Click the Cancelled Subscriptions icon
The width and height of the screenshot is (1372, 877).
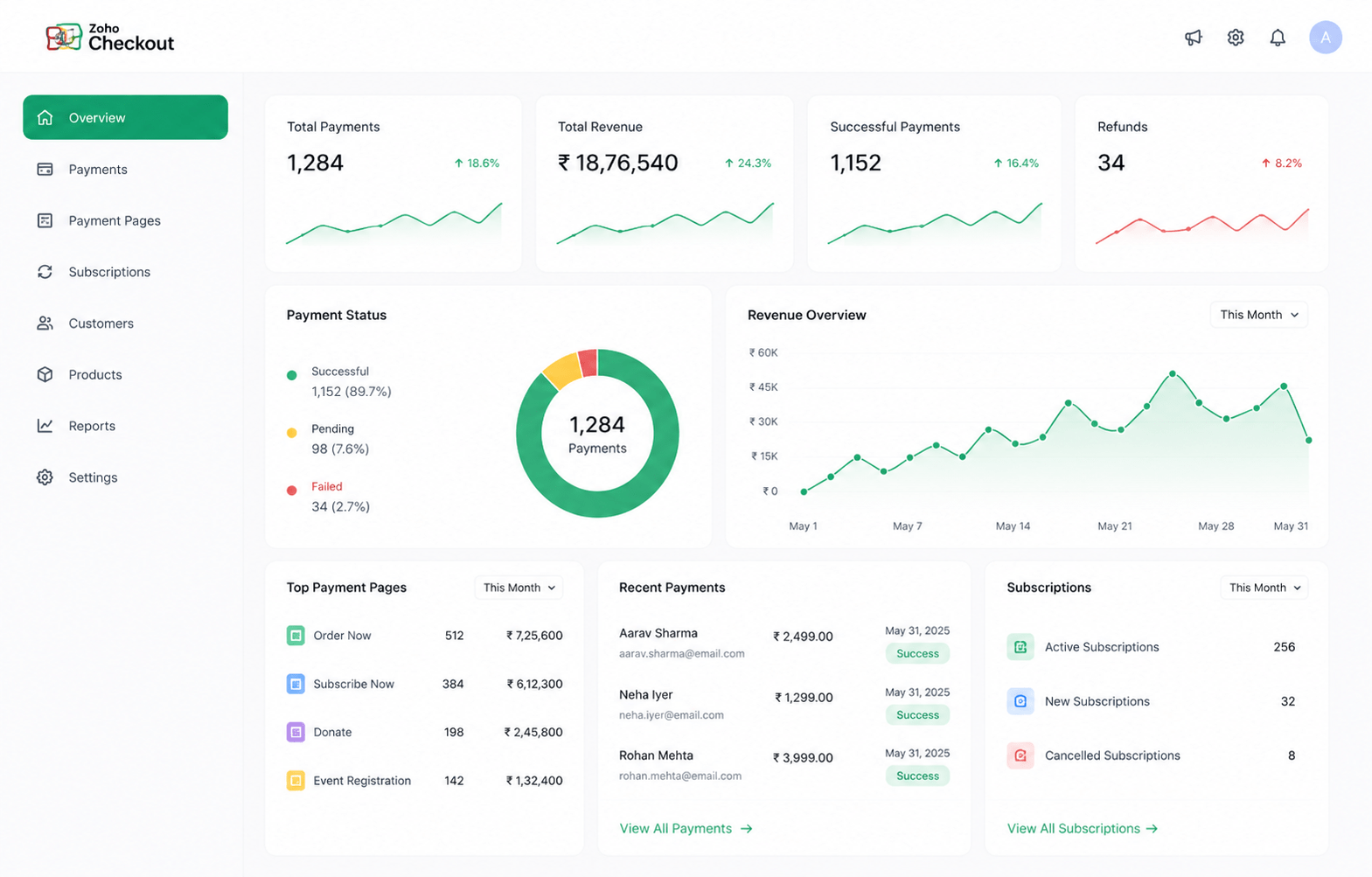[1020, 755]
